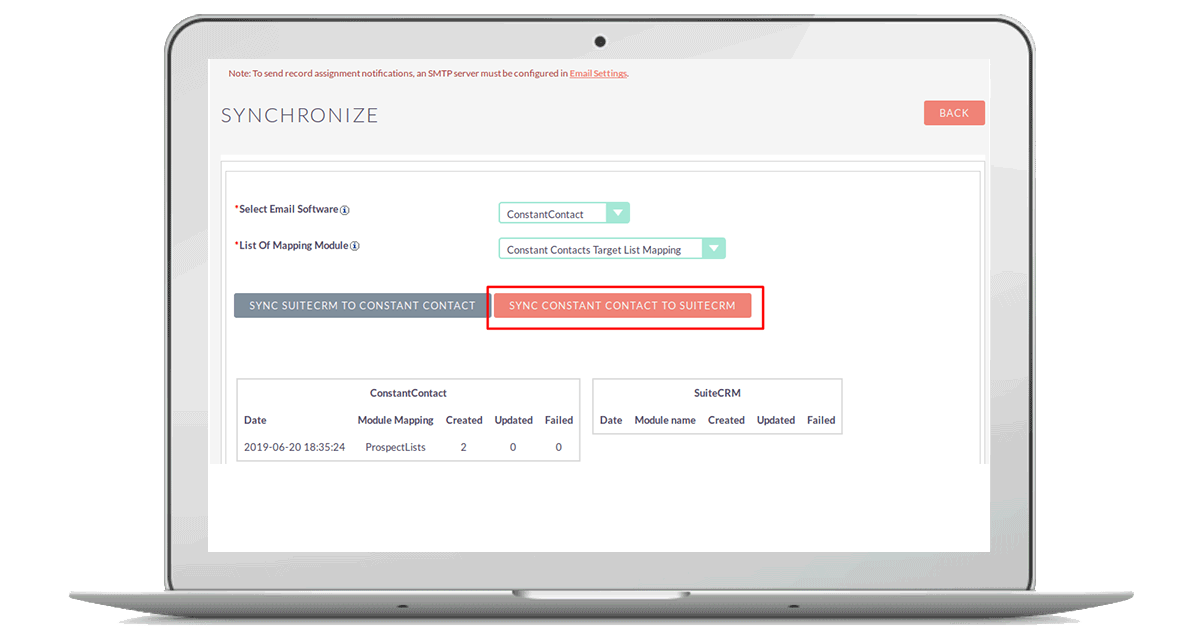Viewport: 1200px width, 630px height.
Task: Click the Failed header in ConstantContact table
Action: pyautogui.click(x=559, y=420)
